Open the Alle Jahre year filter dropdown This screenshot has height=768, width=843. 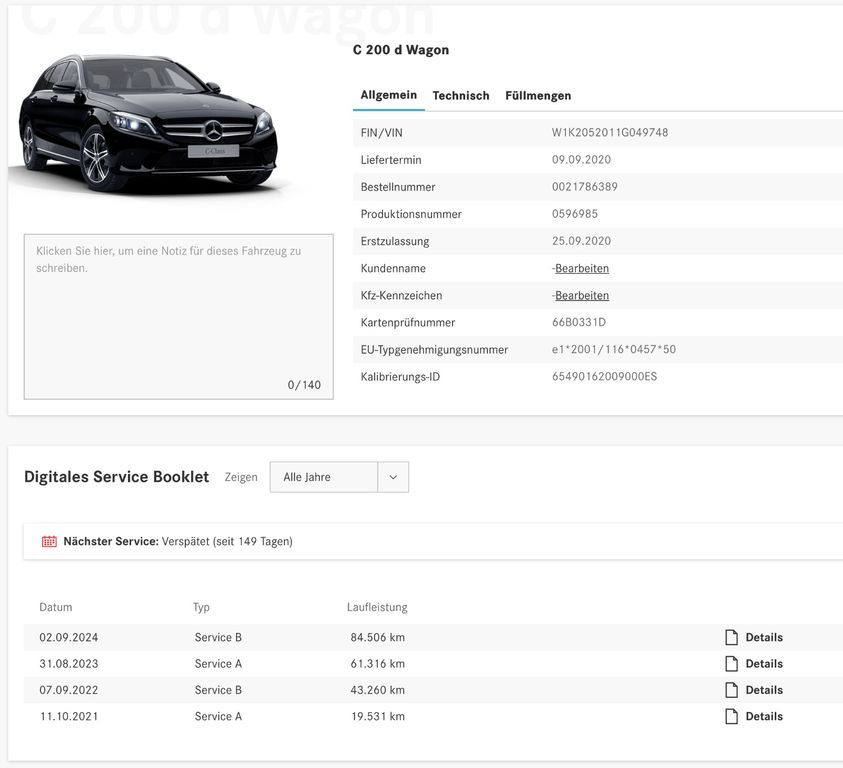[323, 477]
